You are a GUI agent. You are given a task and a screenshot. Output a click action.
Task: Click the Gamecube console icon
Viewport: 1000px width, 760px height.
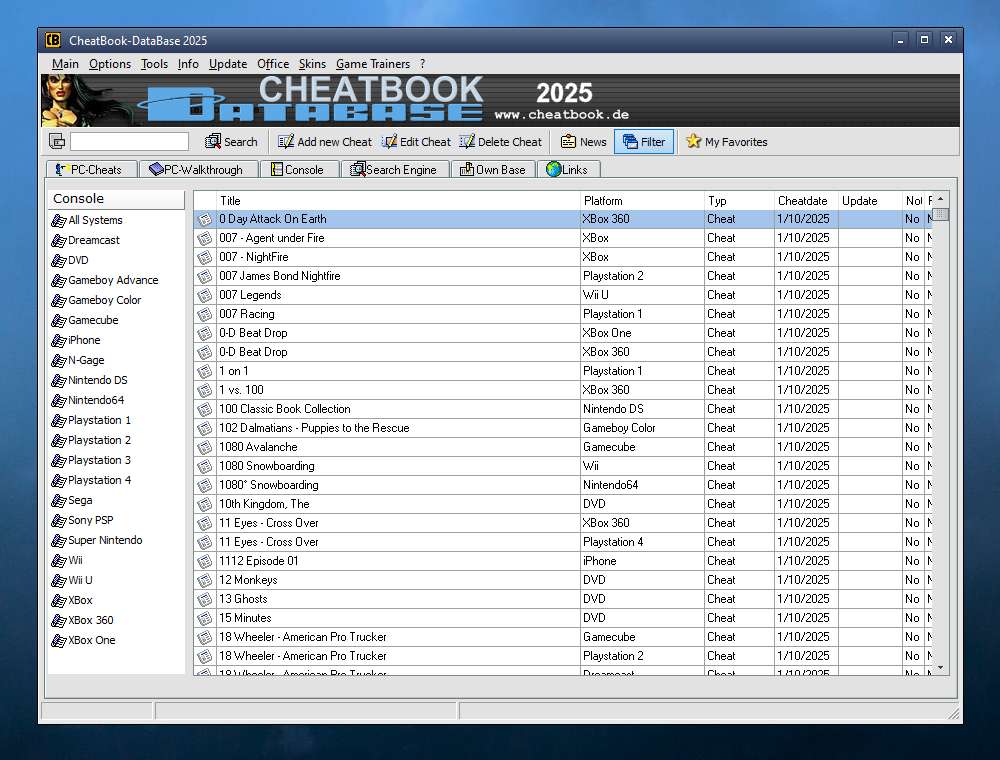click(59, 320)
